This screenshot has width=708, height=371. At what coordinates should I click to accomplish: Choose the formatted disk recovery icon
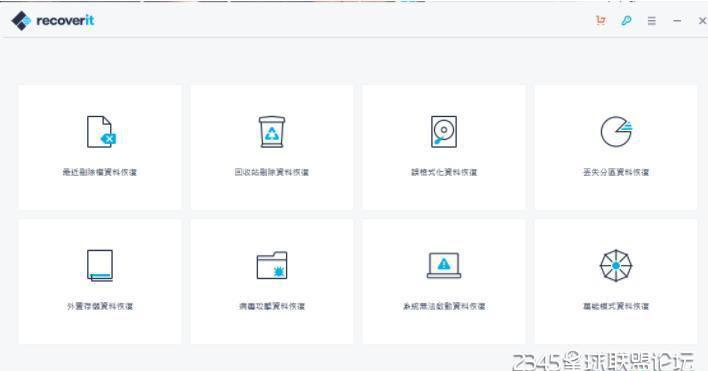[444, 132]
